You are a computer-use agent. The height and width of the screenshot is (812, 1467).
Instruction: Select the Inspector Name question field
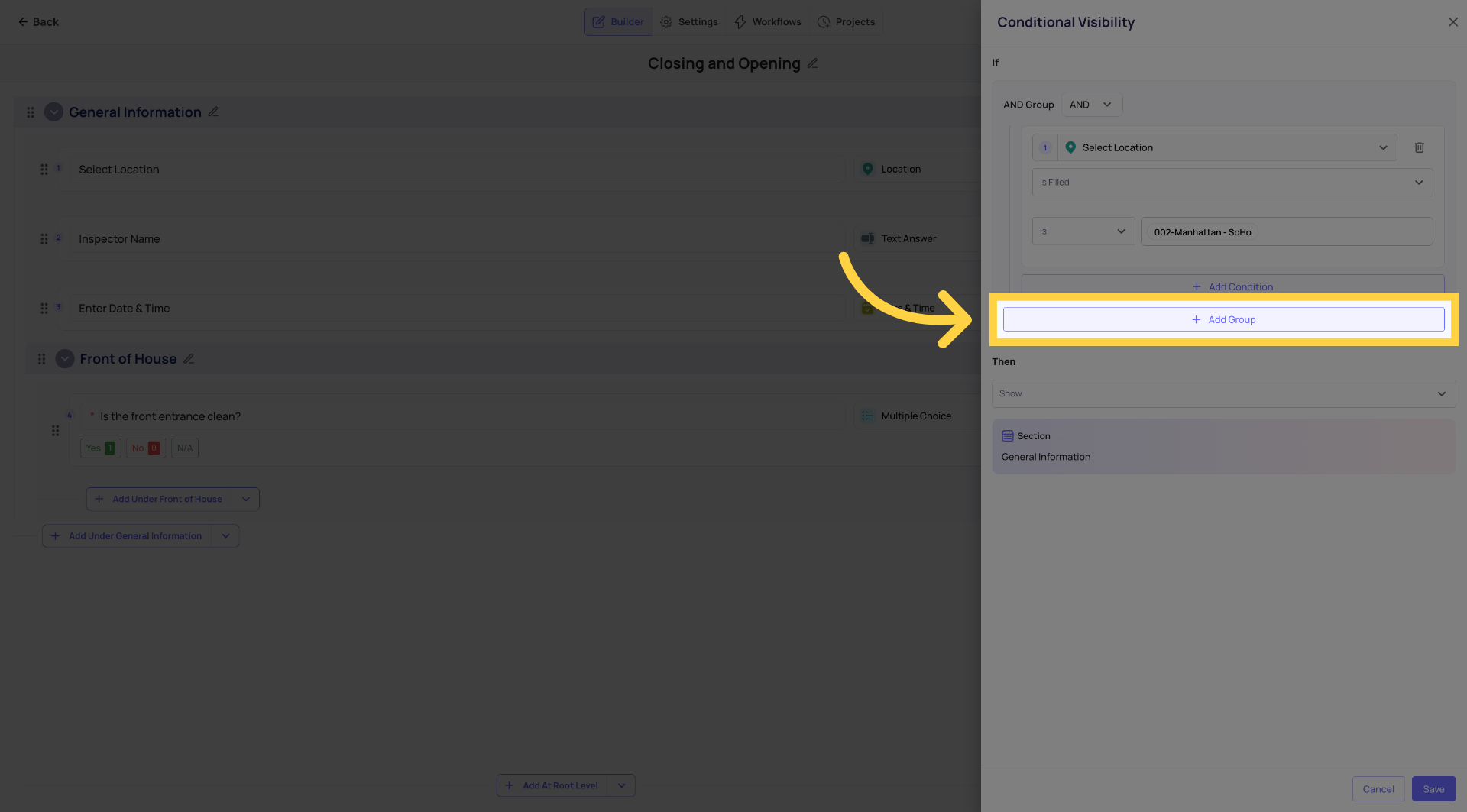point(458,239)
